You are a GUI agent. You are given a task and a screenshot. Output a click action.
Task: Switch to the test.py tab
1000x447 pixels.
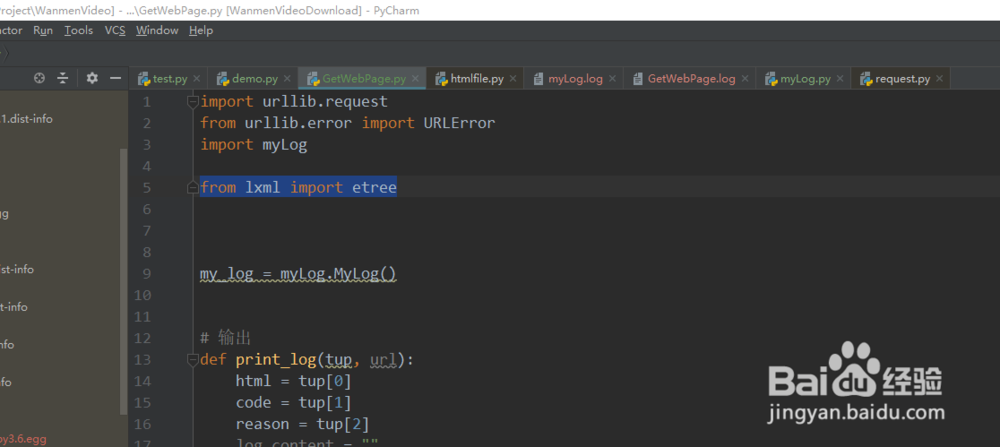point(169,79)
